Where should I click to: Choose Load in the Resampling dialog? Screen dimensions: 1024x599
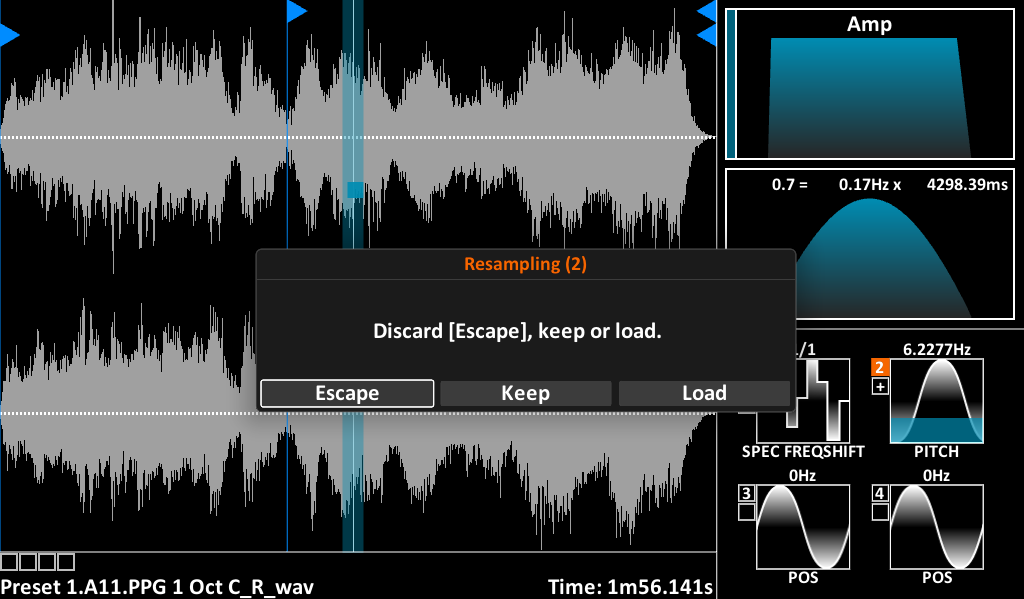[x=704, y=393]
